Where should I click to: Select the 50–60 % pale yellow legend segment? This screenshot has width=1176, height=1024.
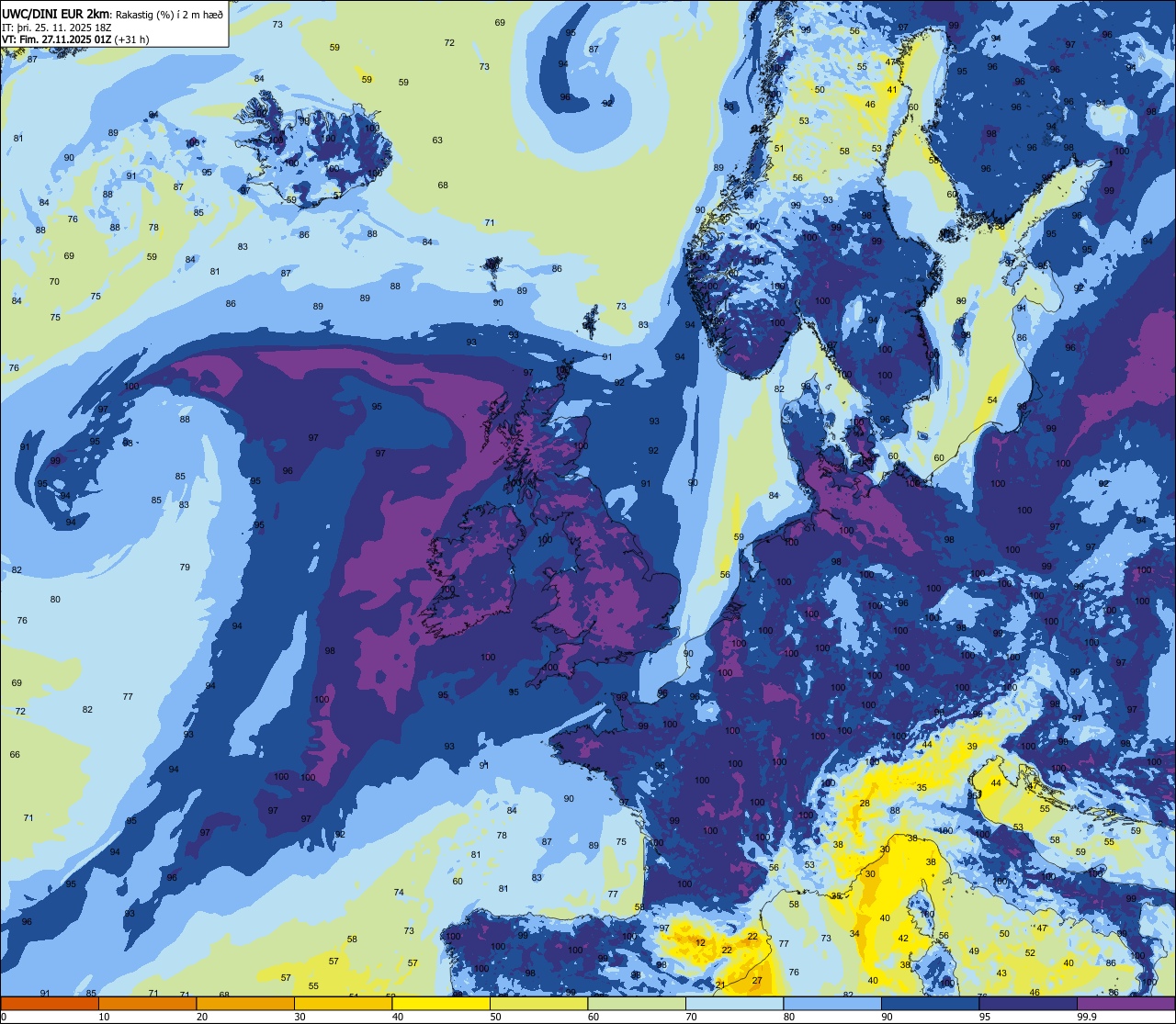pos(538,1003)
